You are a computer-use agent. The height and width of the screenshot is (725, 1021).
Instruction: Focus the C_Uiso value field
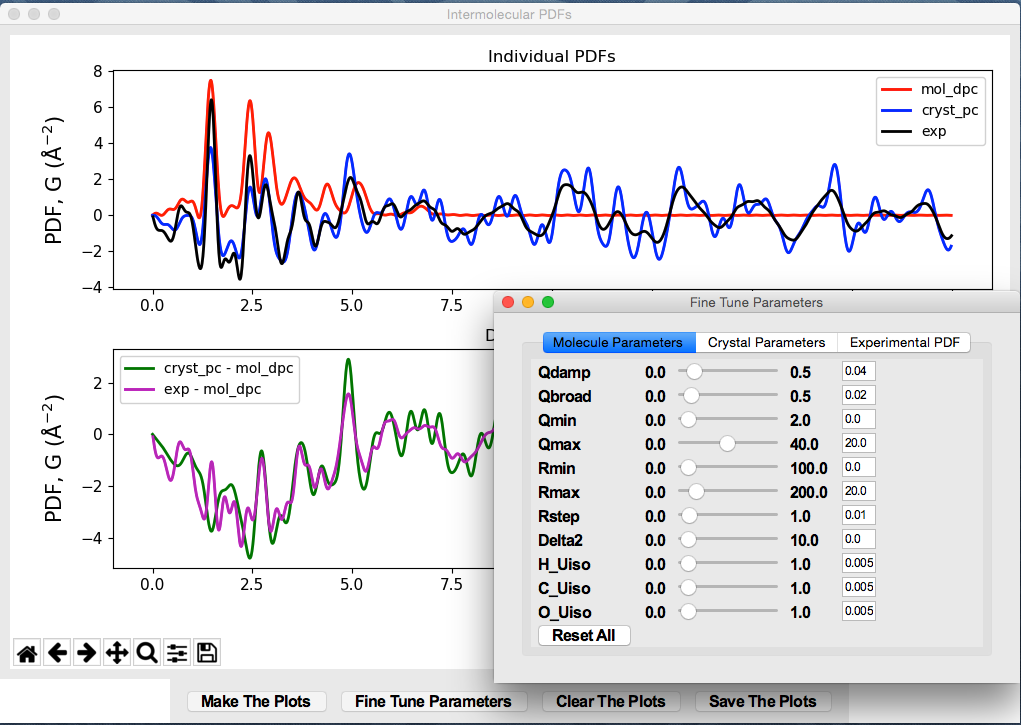click(x=858, y=587)
